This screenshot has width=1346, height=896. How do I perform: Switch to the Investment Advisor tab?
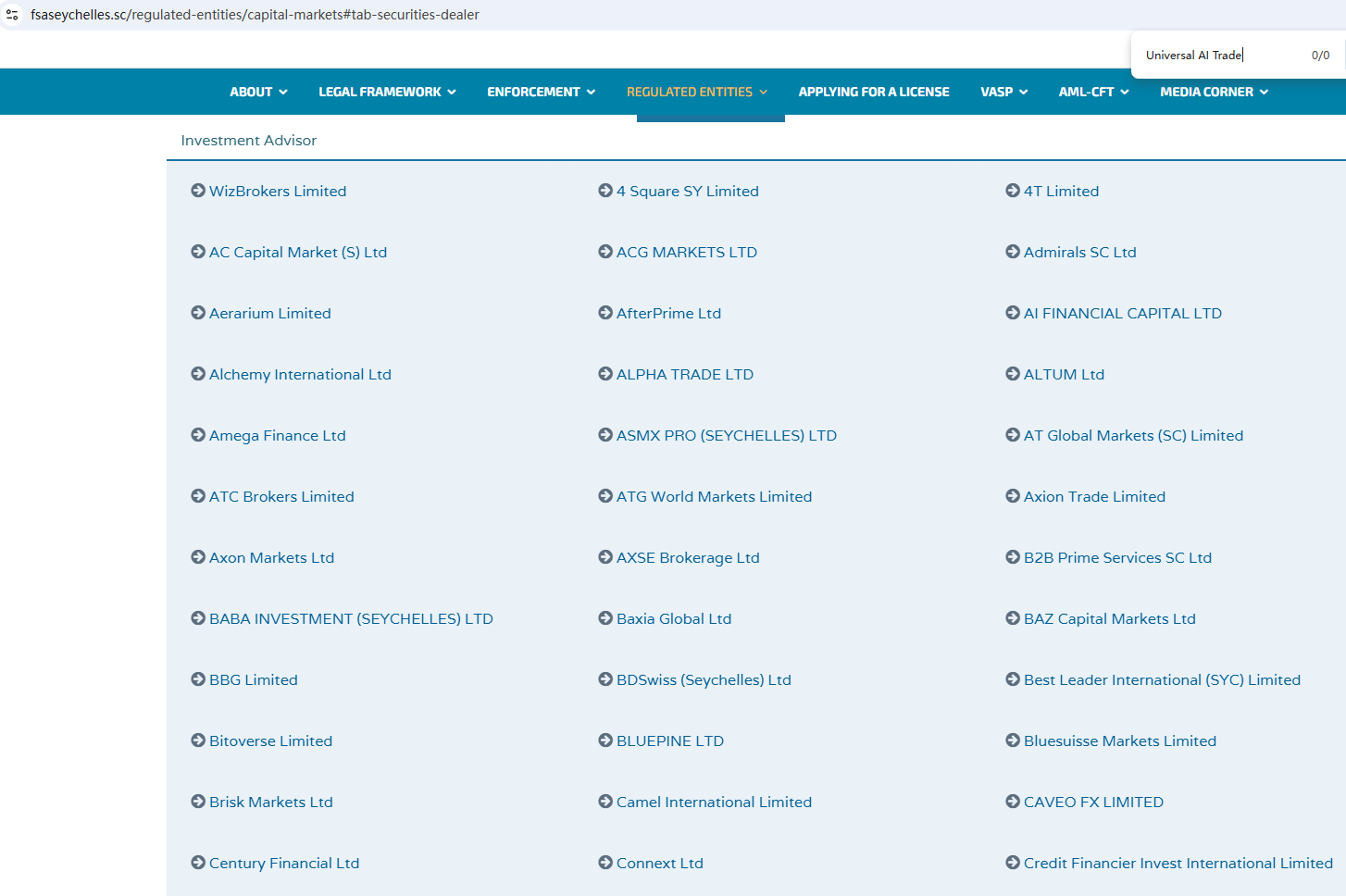point(248,141)
